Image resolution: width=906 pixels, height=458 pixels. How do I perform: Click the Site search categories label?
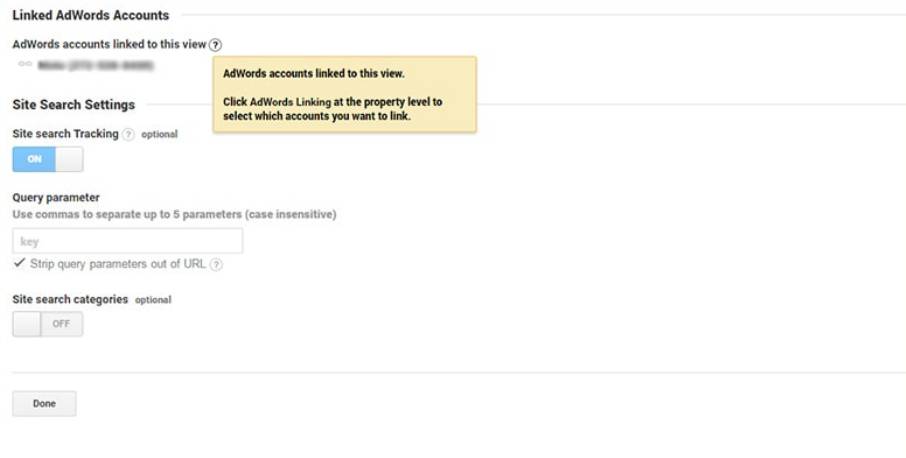tap(70, 299)
